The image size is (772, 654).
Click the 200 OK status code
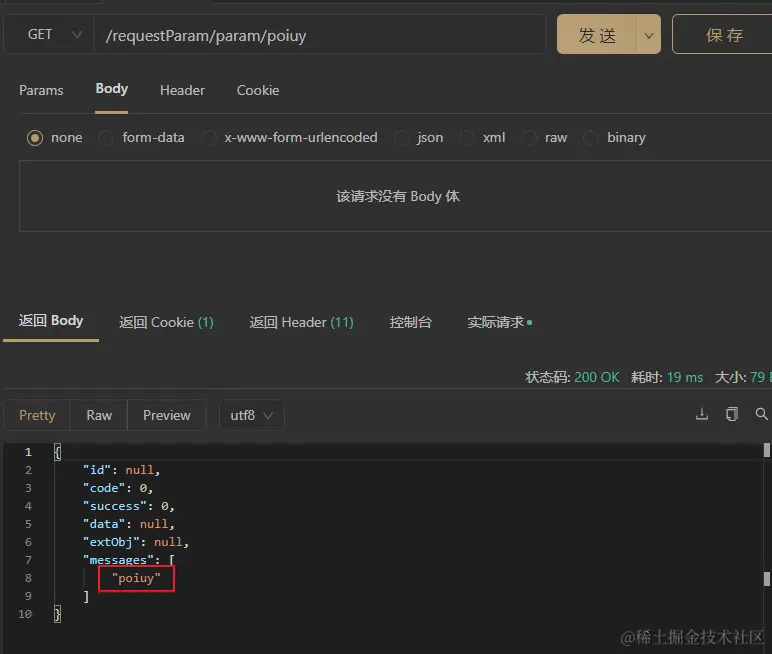pos(597,377)
